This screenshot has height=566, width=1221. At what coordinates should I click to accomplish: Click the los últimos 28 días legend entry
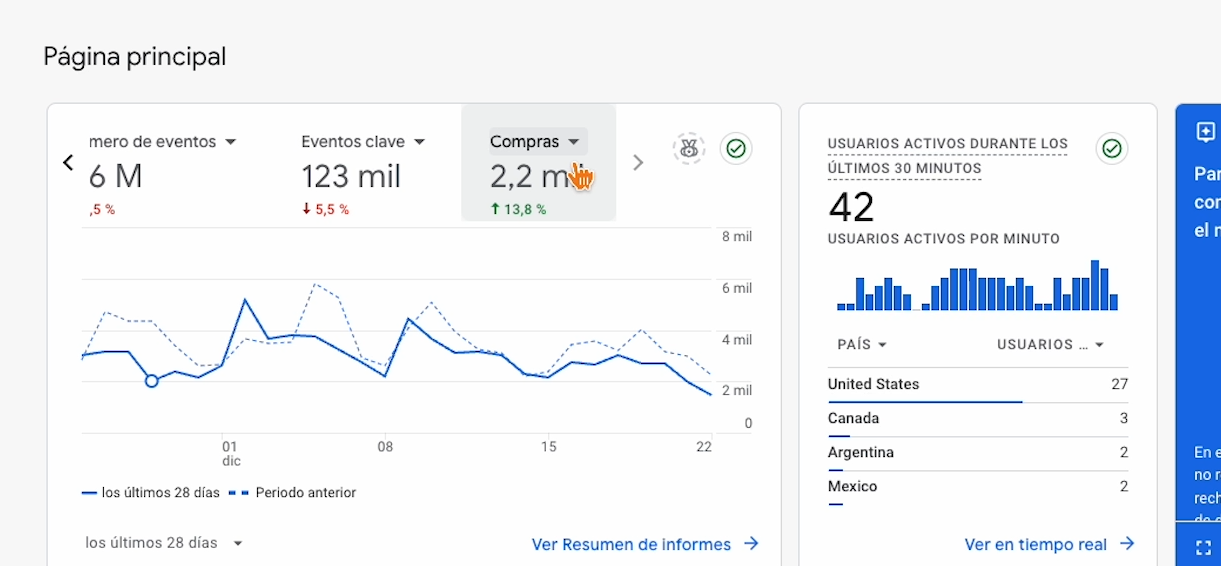pyautogui.click(x=150, y=493)
